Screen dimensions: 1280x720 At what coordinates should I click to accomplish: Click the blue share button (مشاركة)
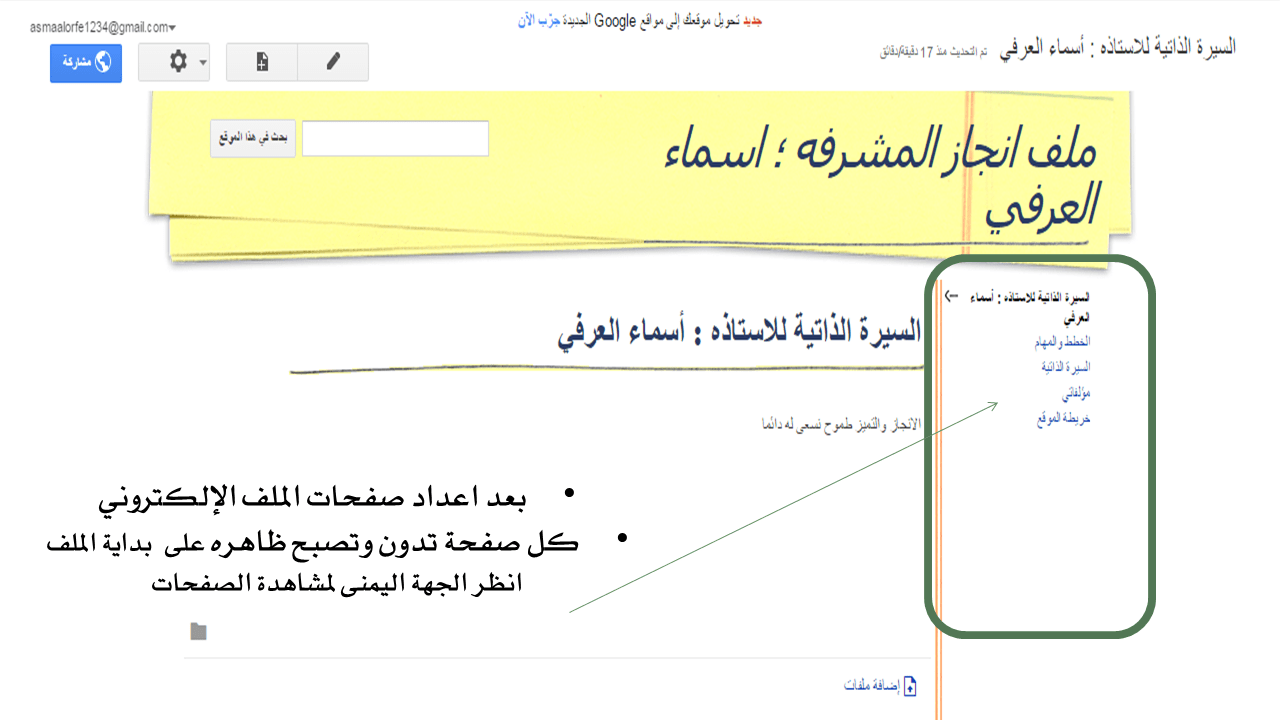pos(86,62)
